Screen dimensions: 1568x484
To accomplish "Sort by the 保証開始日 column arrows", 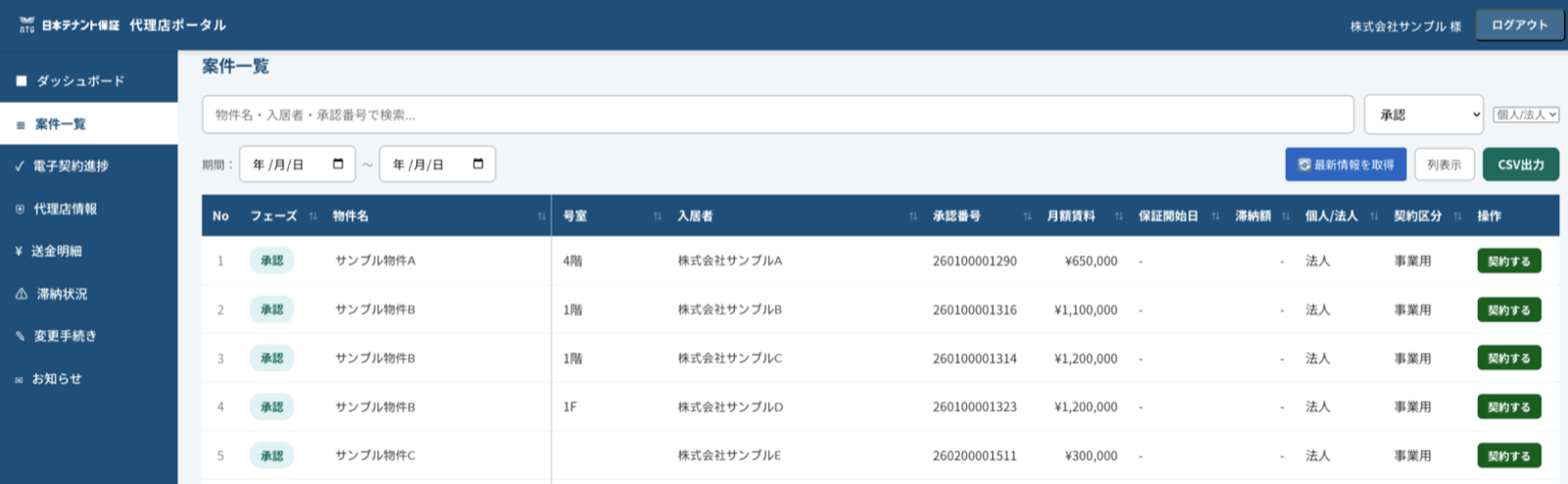I will point(1215,217).
